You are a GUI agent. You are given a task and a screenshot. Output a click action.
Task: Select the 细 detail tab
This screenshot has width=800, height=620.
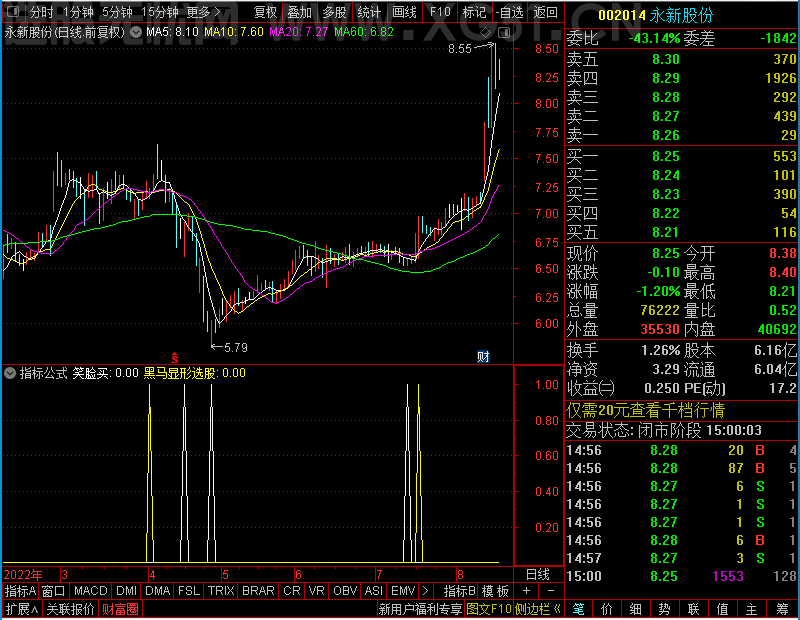635,609
